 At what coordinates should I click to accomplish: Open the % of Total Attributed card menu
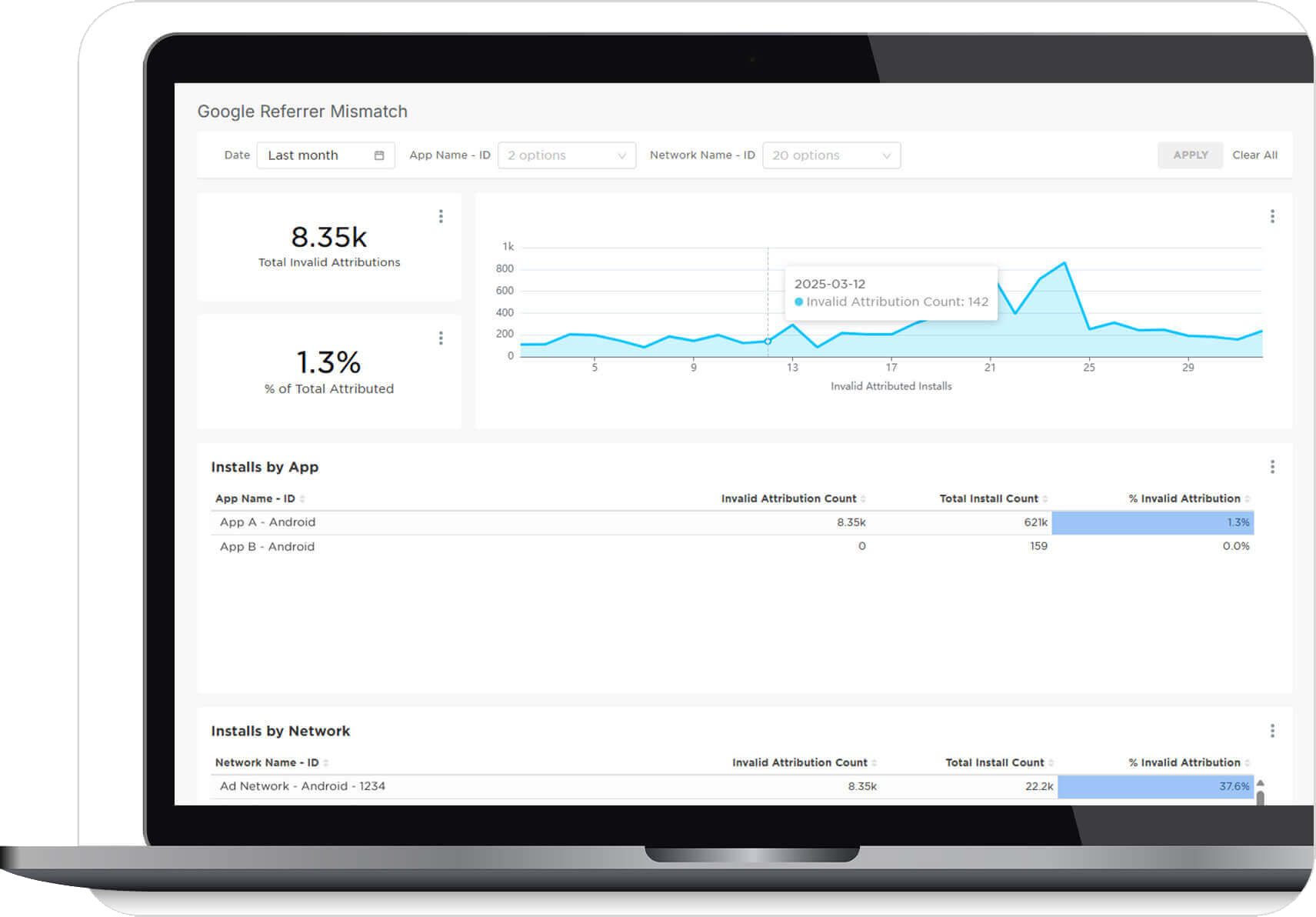(441, 338)
